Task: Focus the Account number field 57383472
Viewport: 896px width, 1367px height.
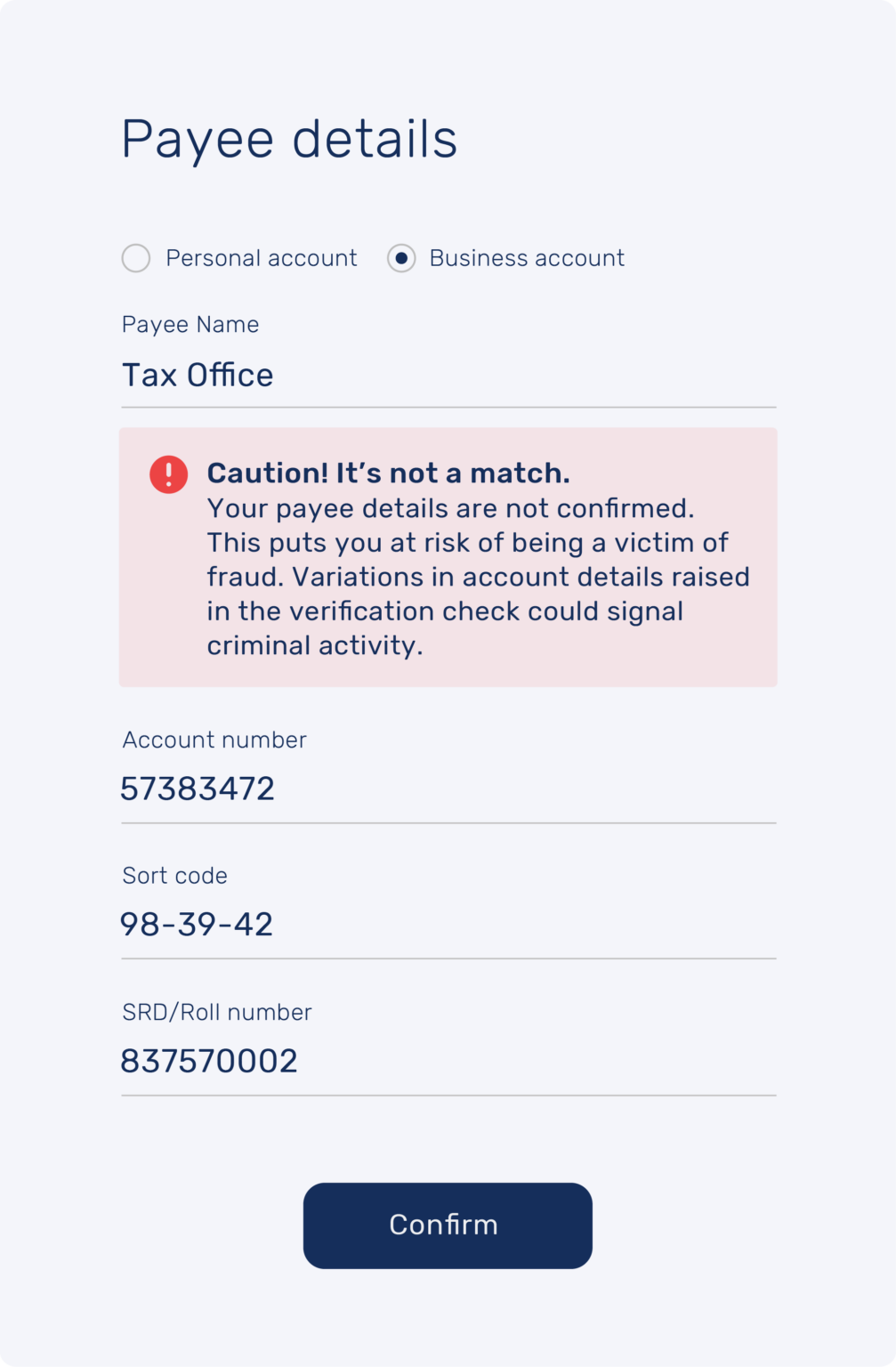Action: [x=448, y=789]
